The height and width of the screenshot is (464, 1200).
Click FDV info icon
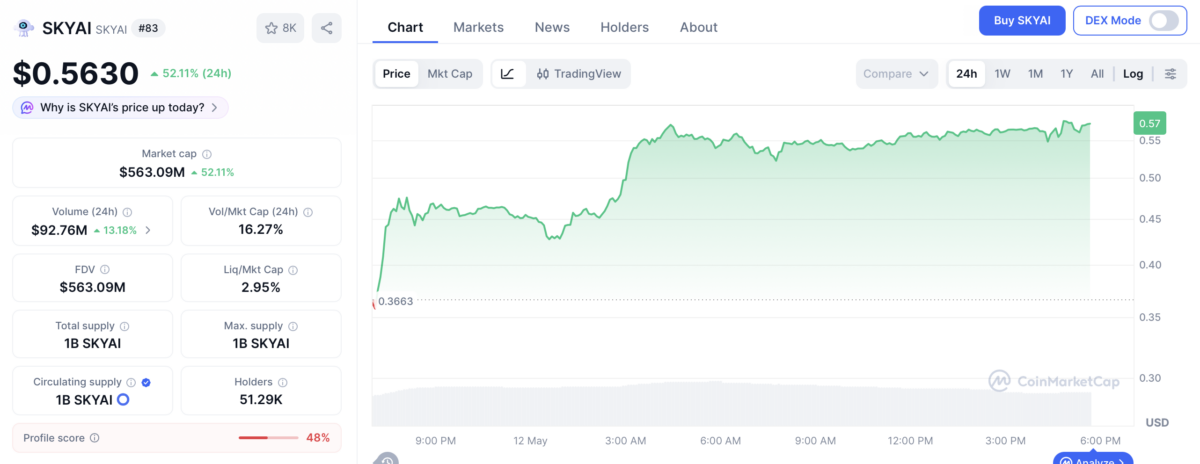105,270
